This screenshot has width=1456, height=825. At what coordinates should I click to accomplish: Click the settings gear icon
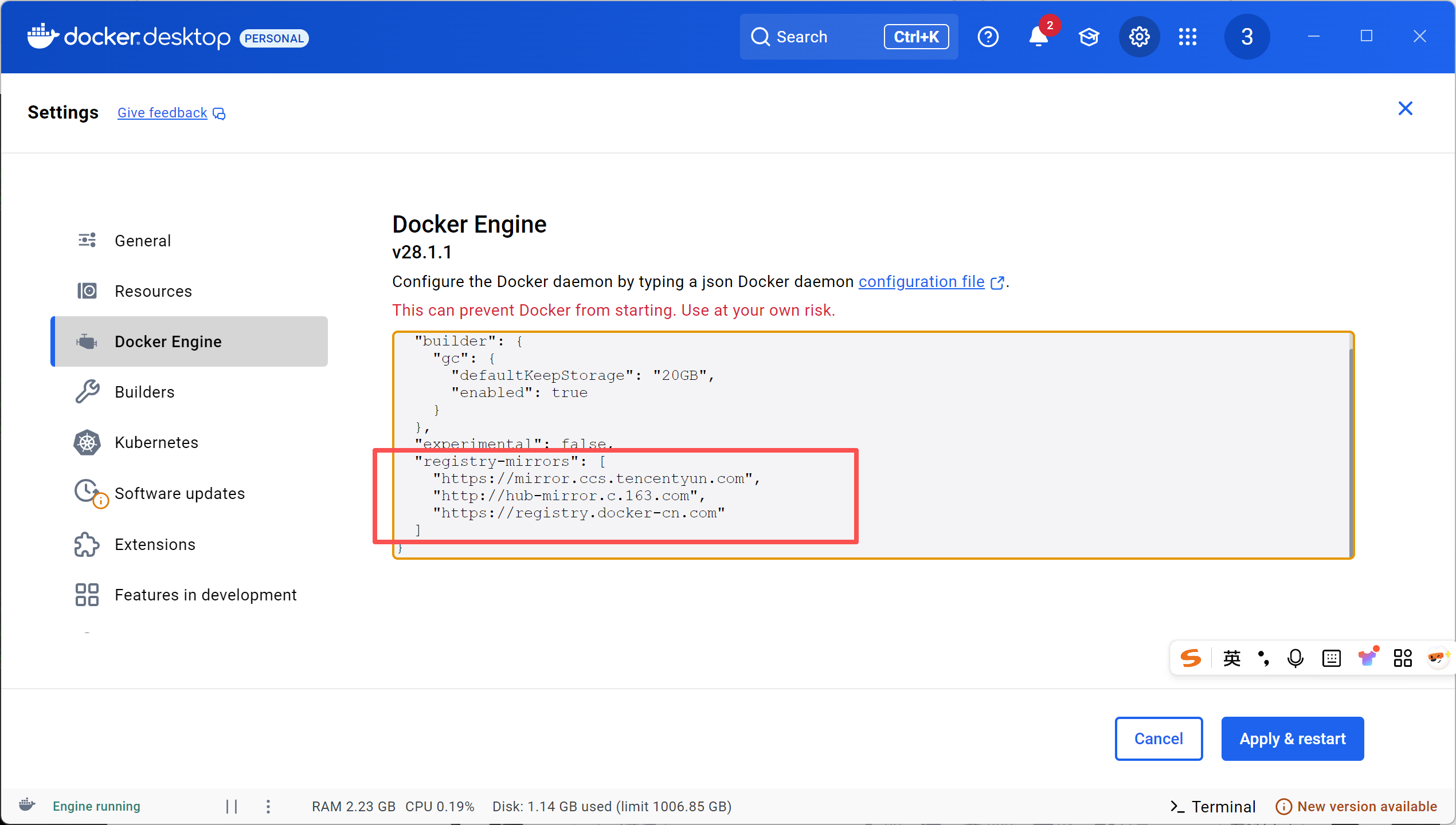(x=1139, y=37)
